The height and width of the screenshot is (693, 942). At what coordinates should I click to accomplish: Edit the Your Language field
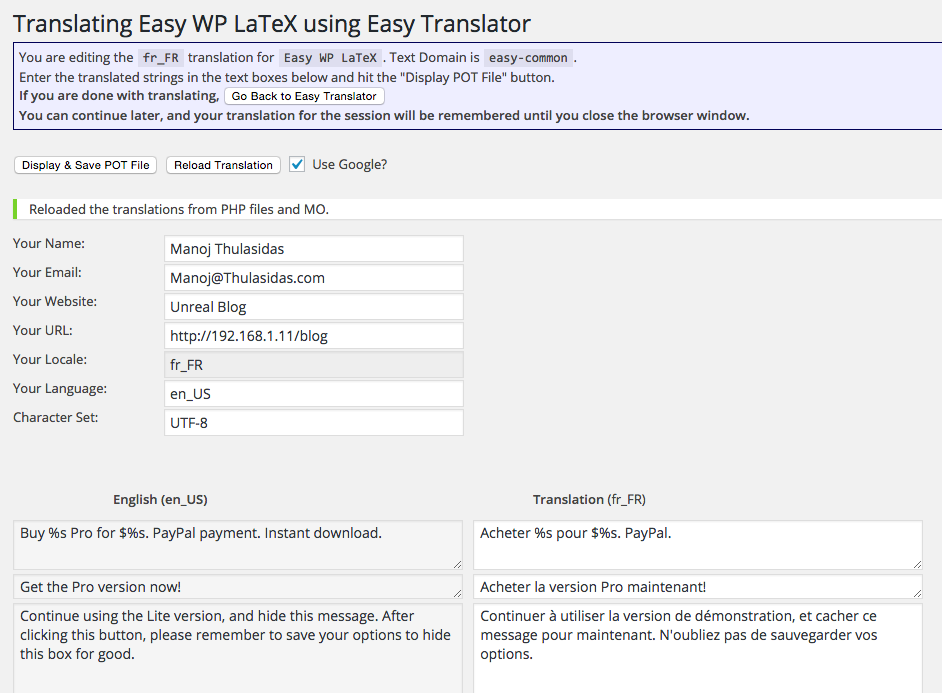pyautogui.click(x=314, y=393)
